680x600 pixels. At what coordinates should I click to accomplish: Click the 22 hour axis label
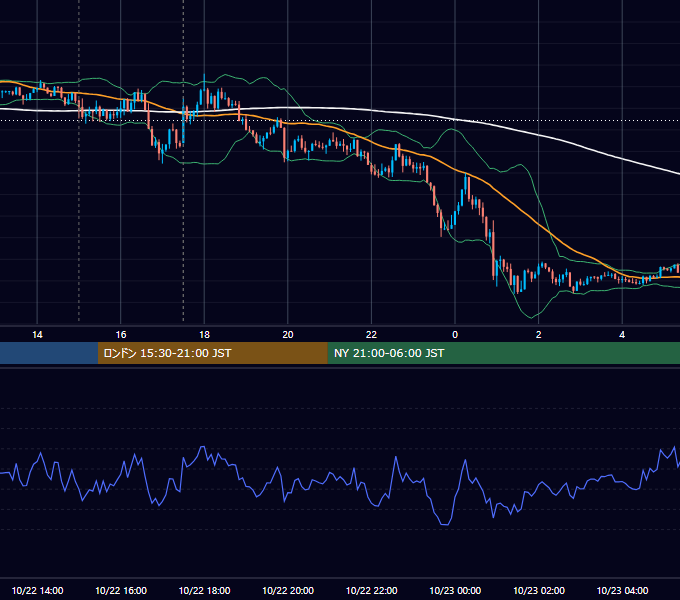tap(372, 335)
